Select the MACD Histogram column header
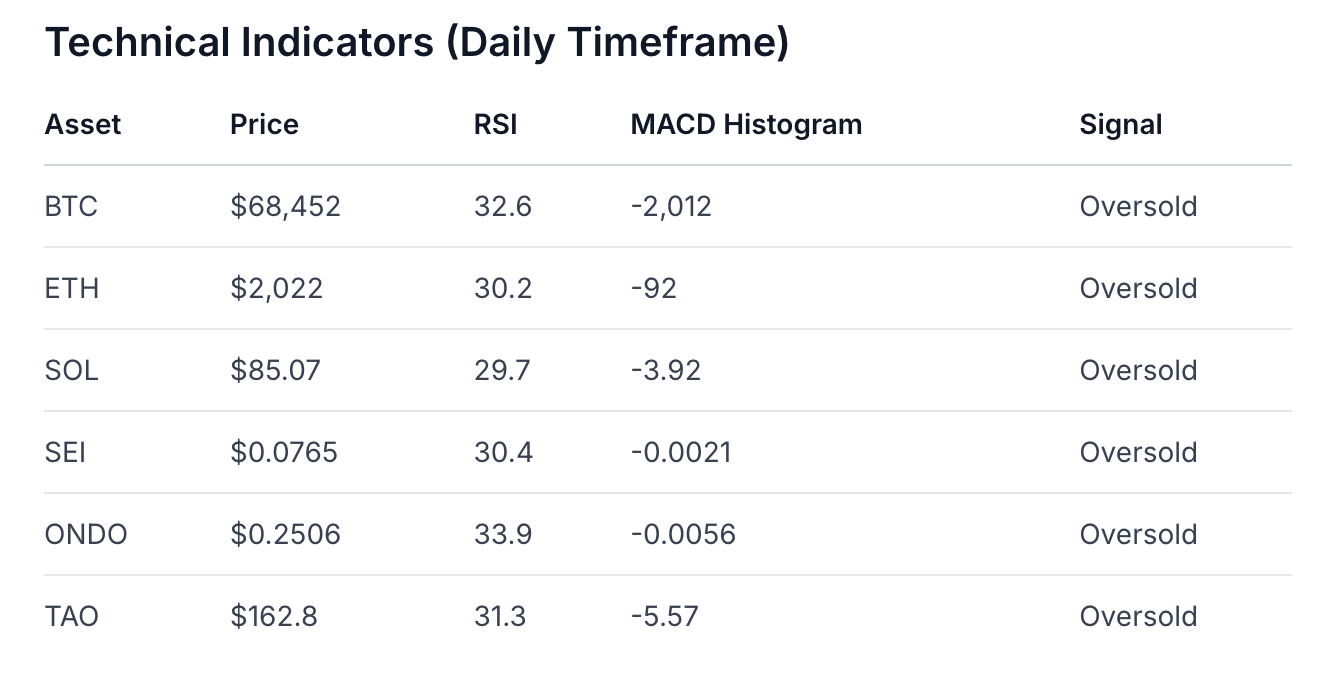 click(746, 125)
